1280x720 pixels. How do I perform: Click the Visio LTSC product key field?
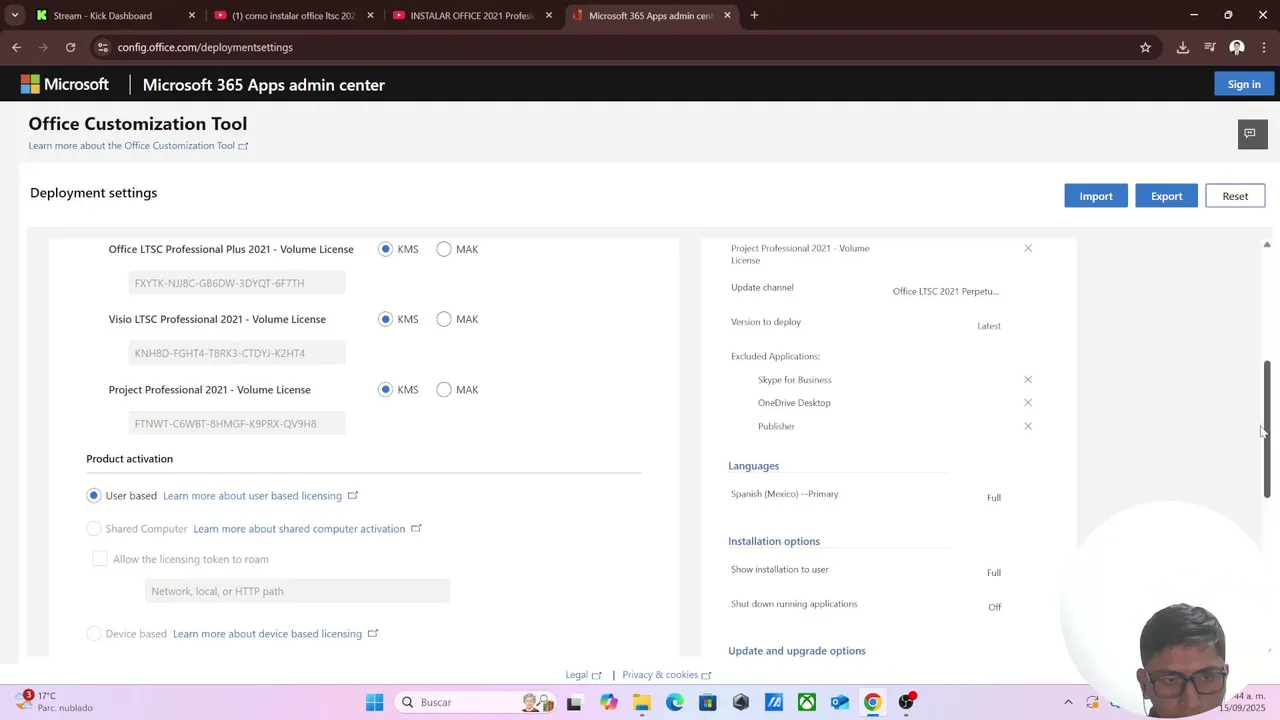tap(237, 353)
